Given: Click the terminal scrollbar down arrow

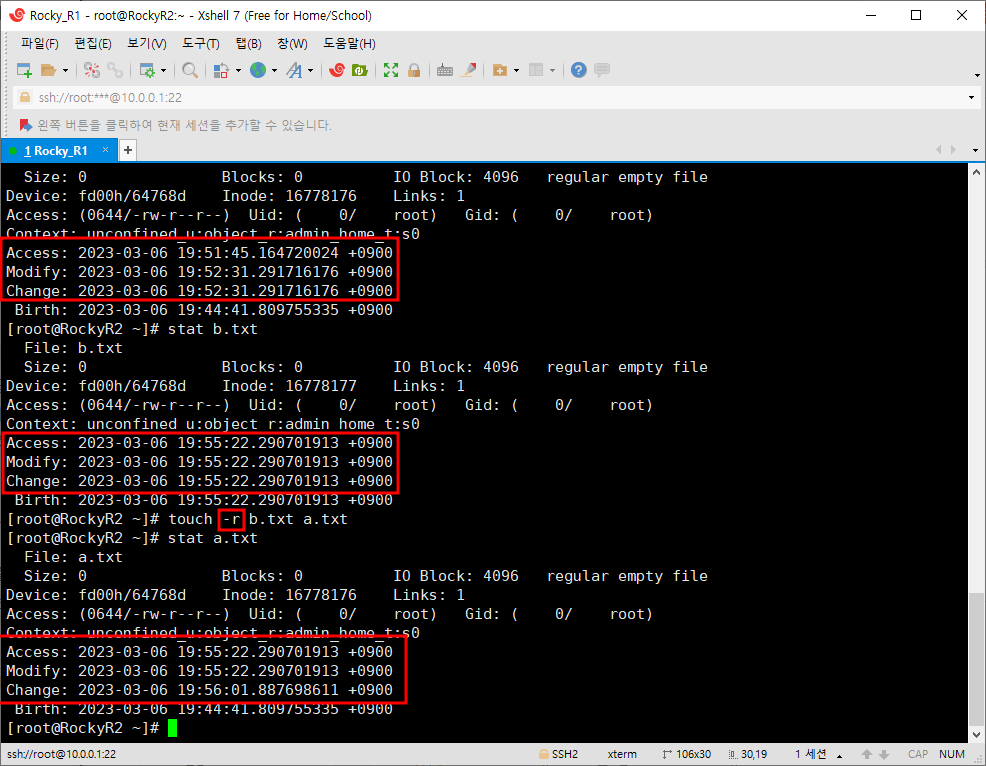Looking at the screenshot, I should click(x=976, y=735).
